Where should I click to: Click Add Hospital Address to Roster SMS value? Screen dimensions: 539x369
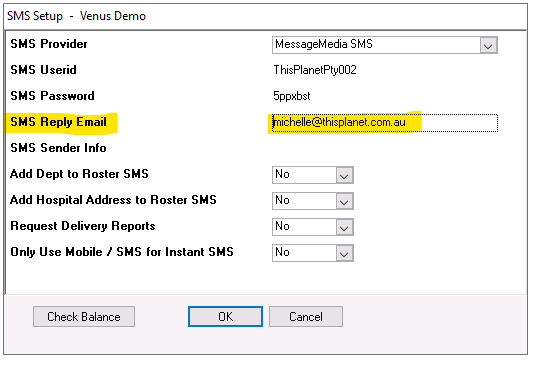(304, 201)
